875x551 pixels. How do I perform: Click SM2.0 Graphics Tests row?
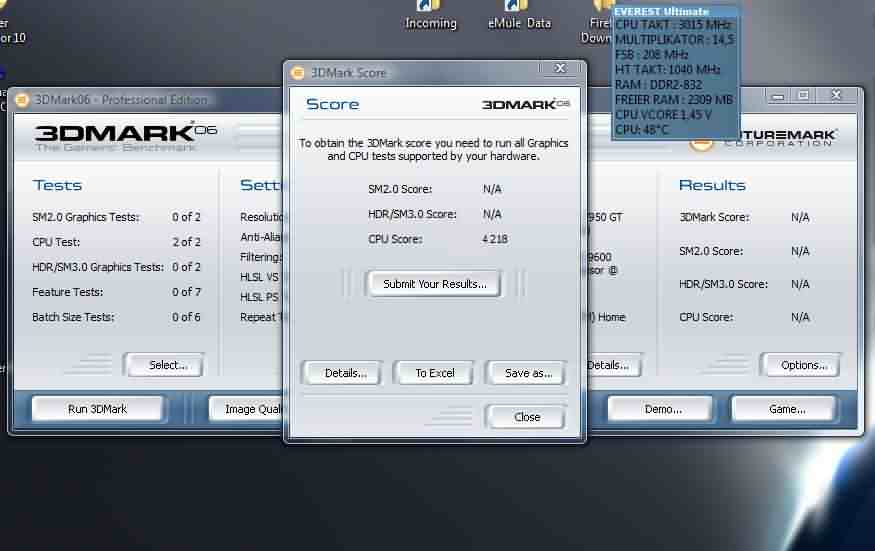click(x=116, y=217)
